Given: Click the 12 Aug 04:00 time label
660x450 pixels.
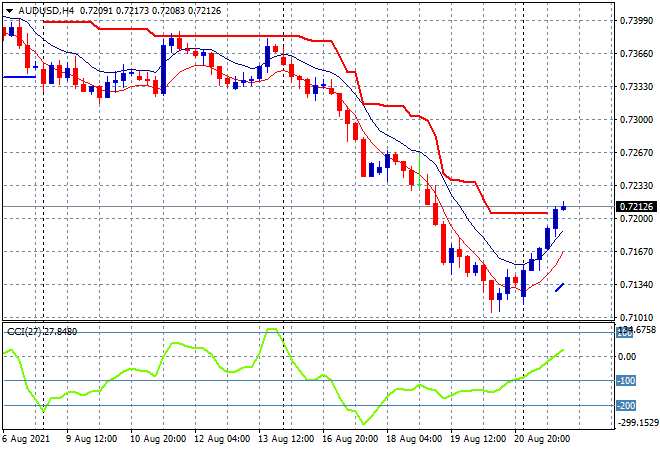Looking at the screenshot, I should [x=222, y=439].
